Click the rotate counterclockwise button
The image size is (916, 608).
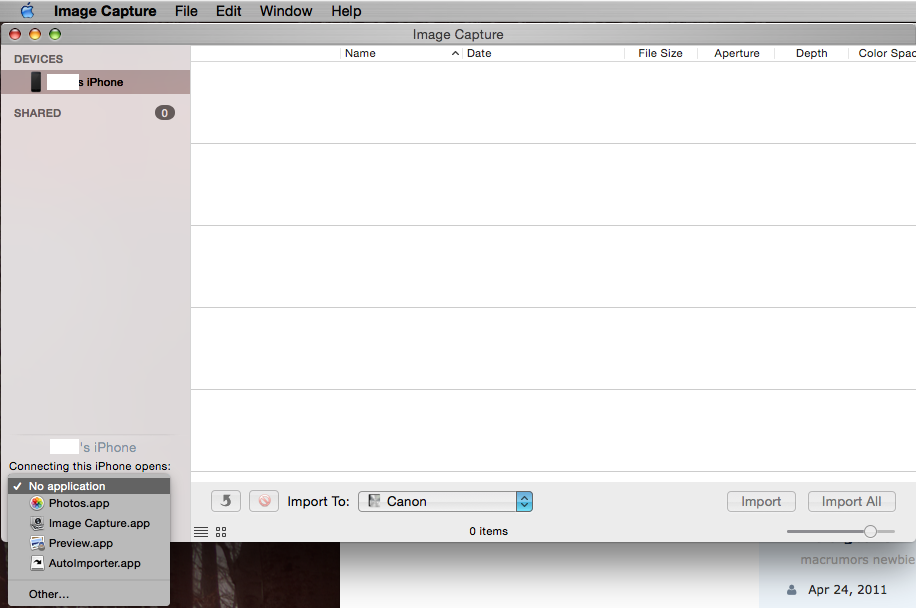226,501
